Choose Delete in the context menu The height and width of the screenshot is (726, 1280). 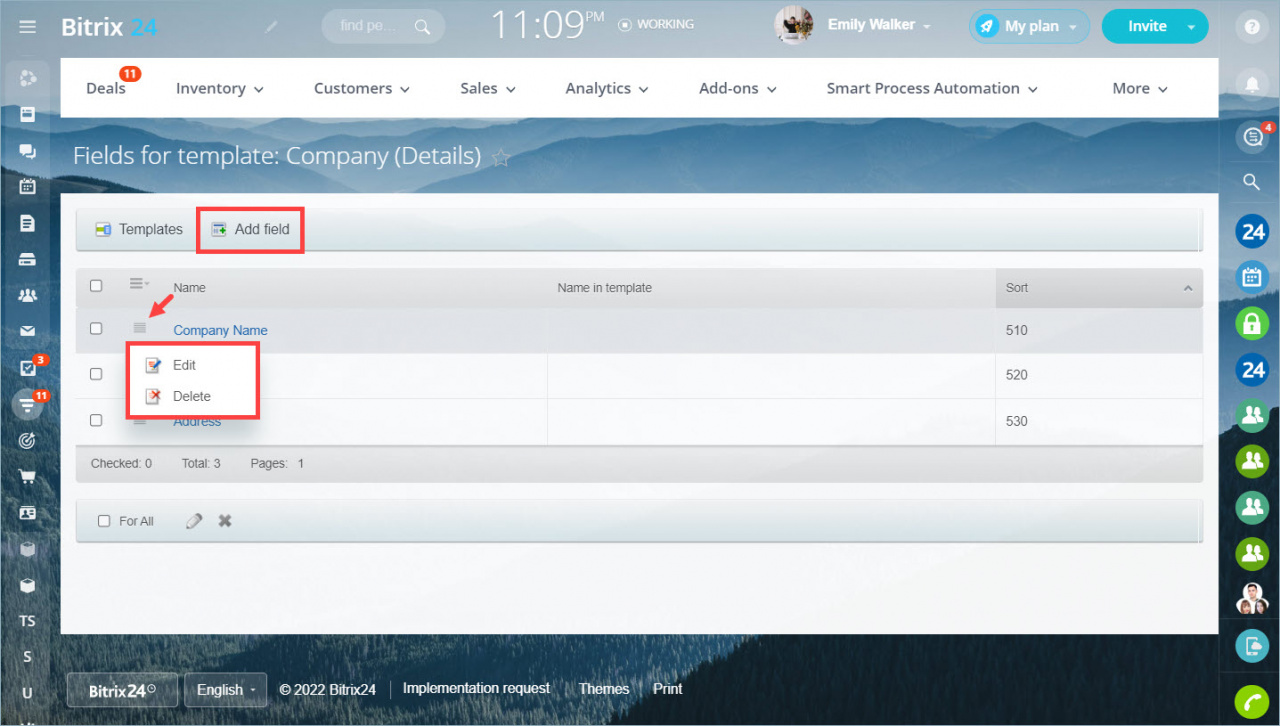192,396
